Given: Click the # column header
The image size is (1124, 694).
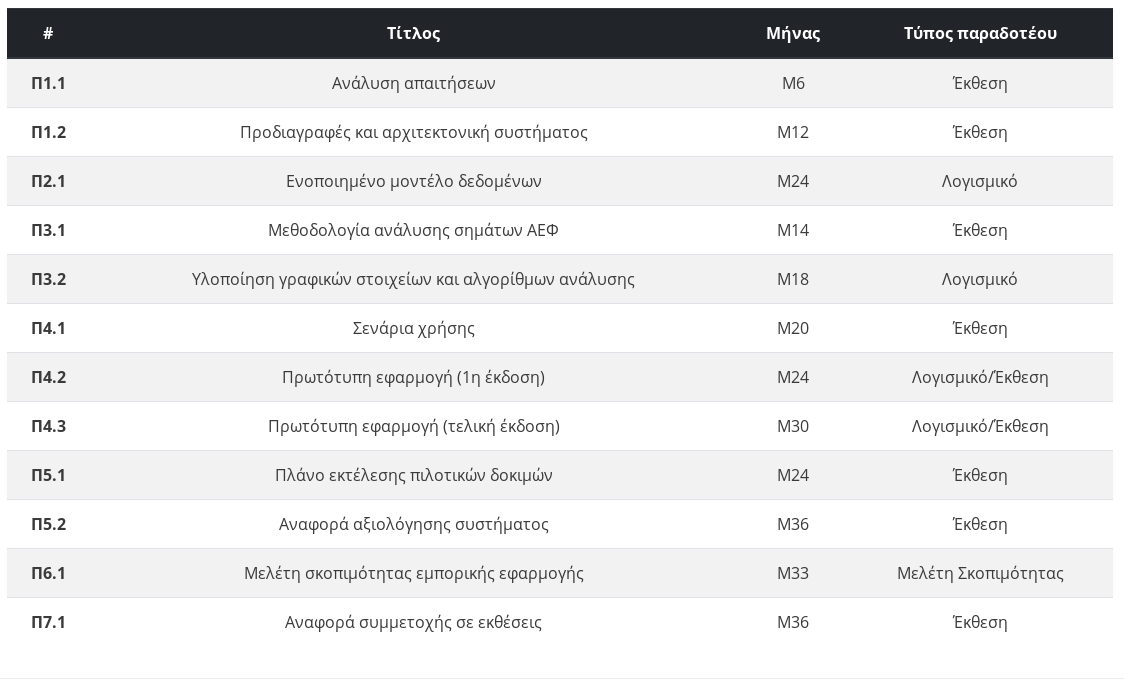Looking at the screenshot, I should [48, 33].
